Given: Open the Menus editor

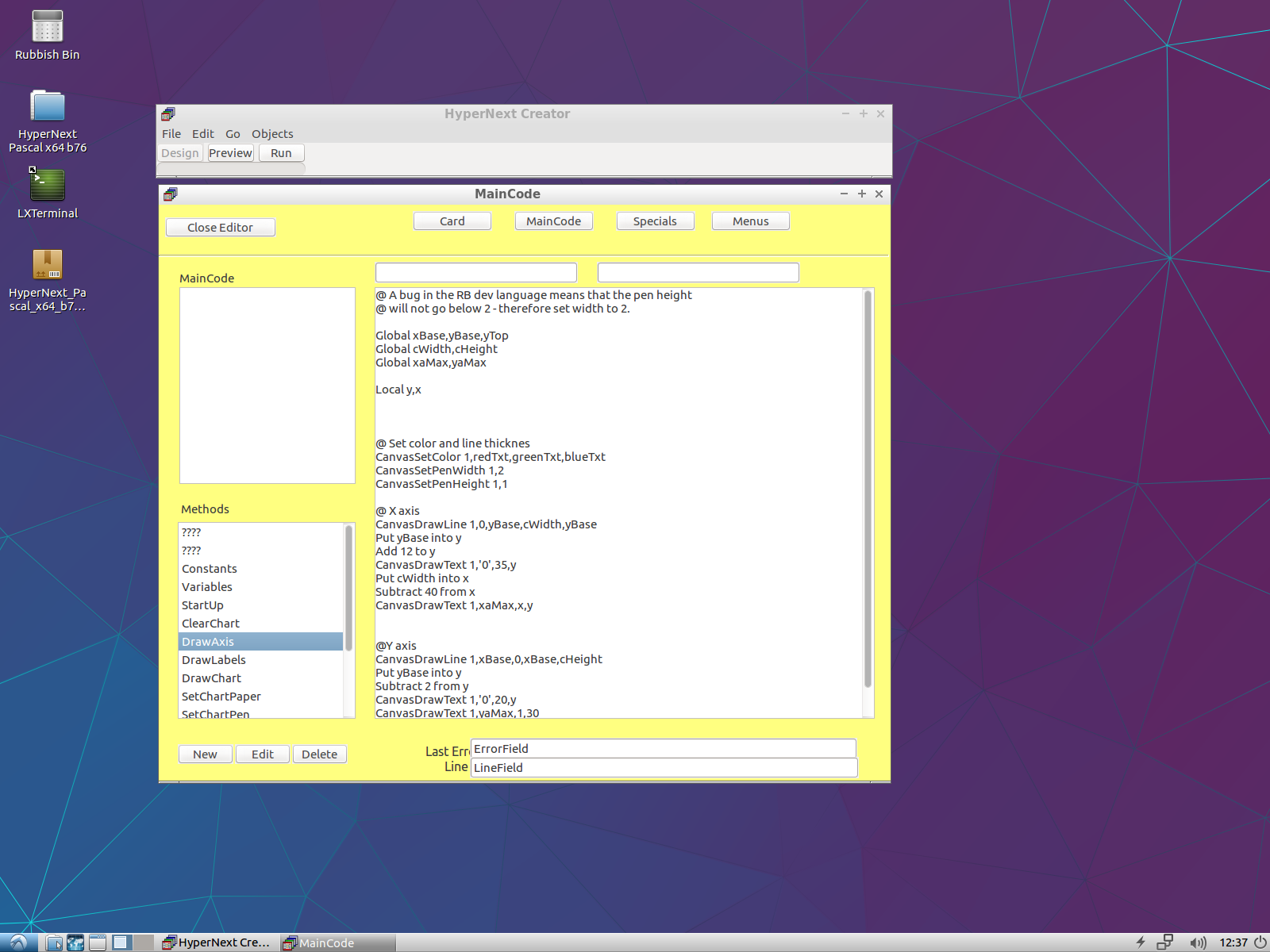Looking at the screenshot, I should tap(750, 221).
